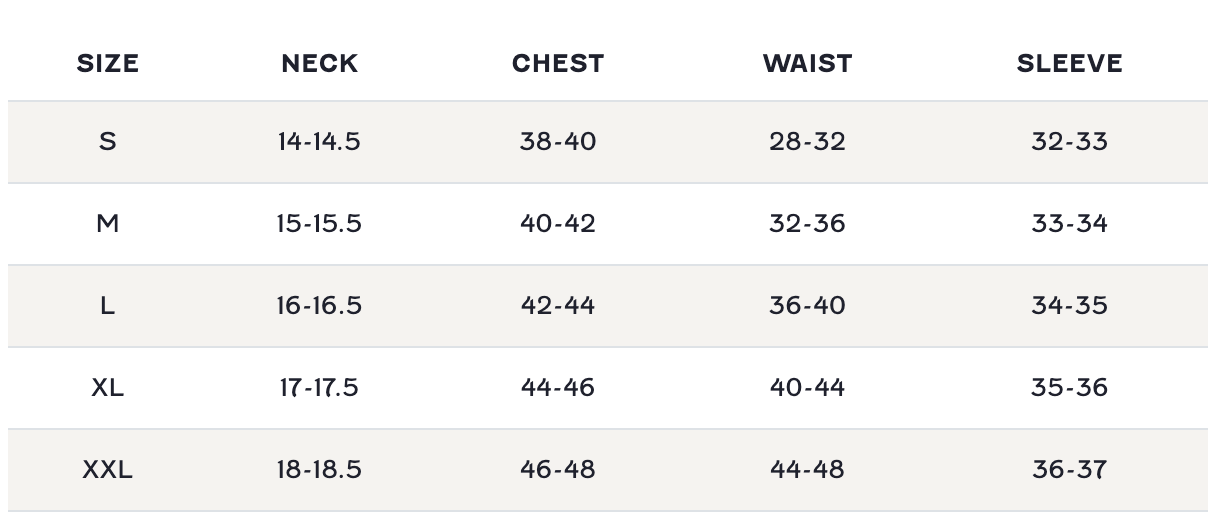This screenshot has width=1218, height=524.
Task: Click the NECK column header
Action: click(319, 63)
